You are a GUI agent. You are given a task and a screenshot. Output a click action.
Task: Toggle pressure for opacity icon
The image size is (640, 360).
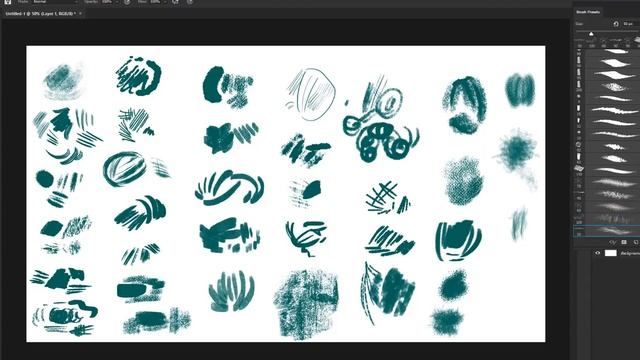coord(127,2)
